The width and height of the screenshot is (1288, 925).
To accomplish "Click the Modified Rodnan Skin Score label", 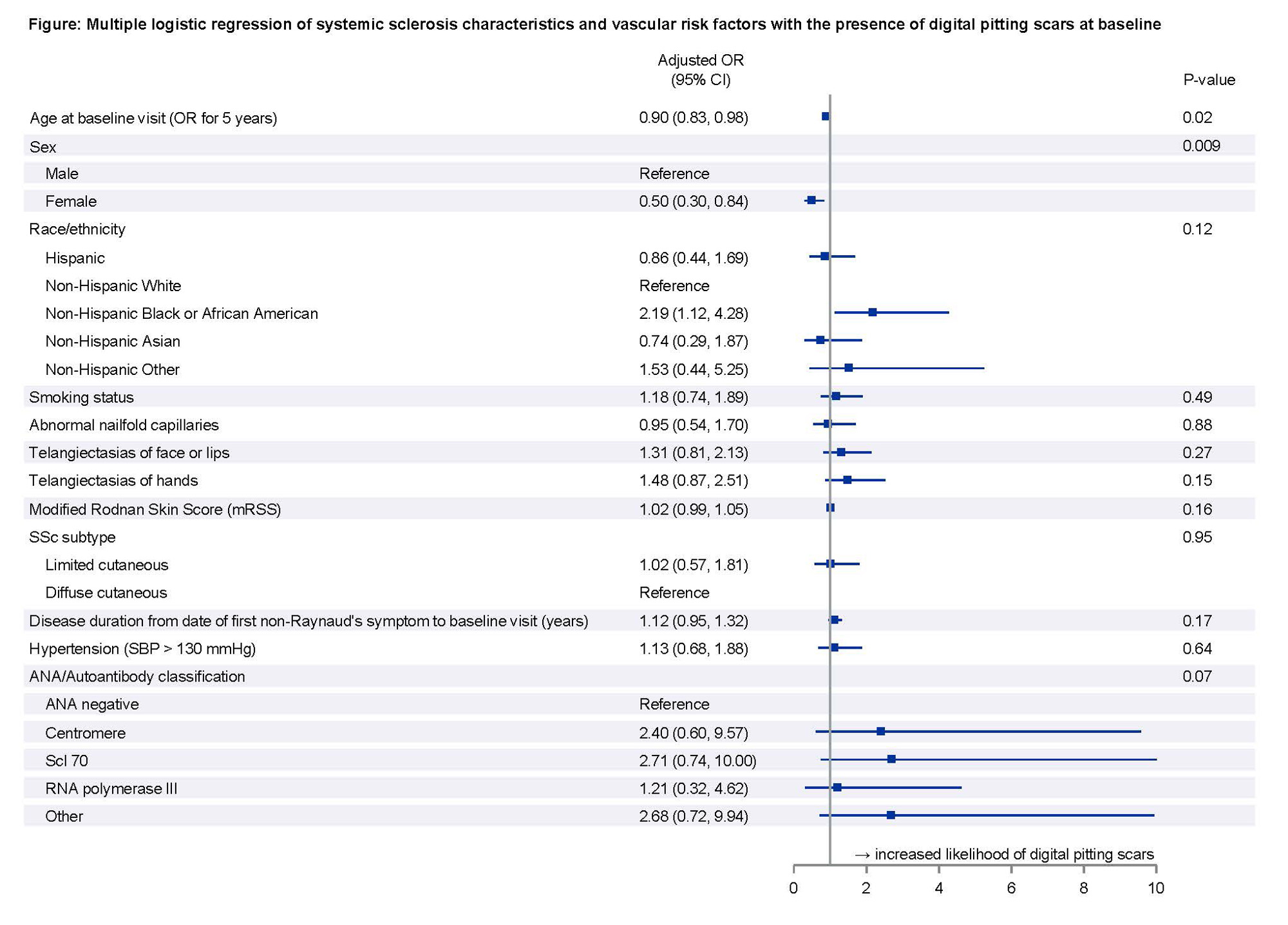I will coord(155,510).
